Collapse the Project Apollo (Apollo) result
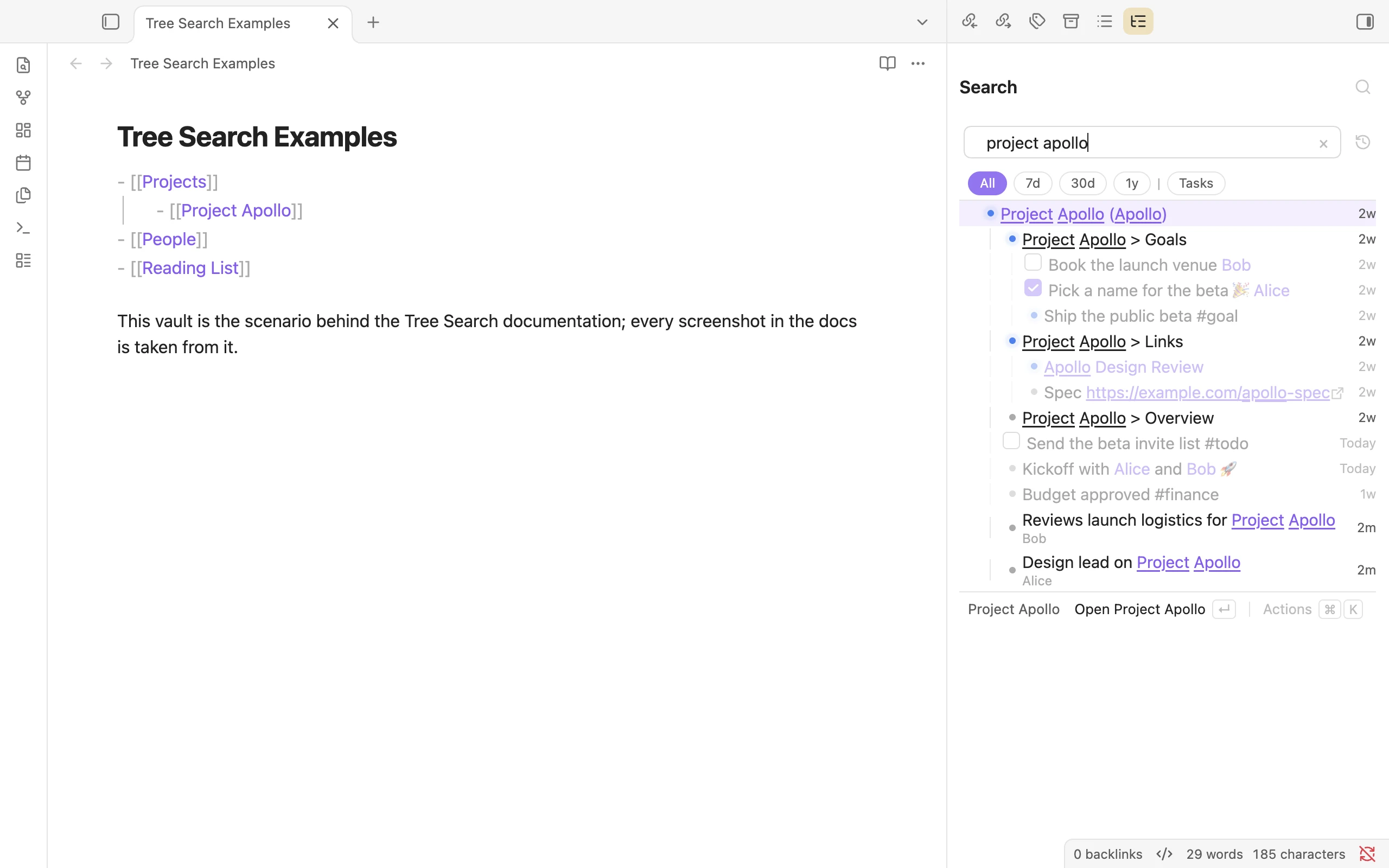Screen dimensions: 1389x868 coord(991,213)
